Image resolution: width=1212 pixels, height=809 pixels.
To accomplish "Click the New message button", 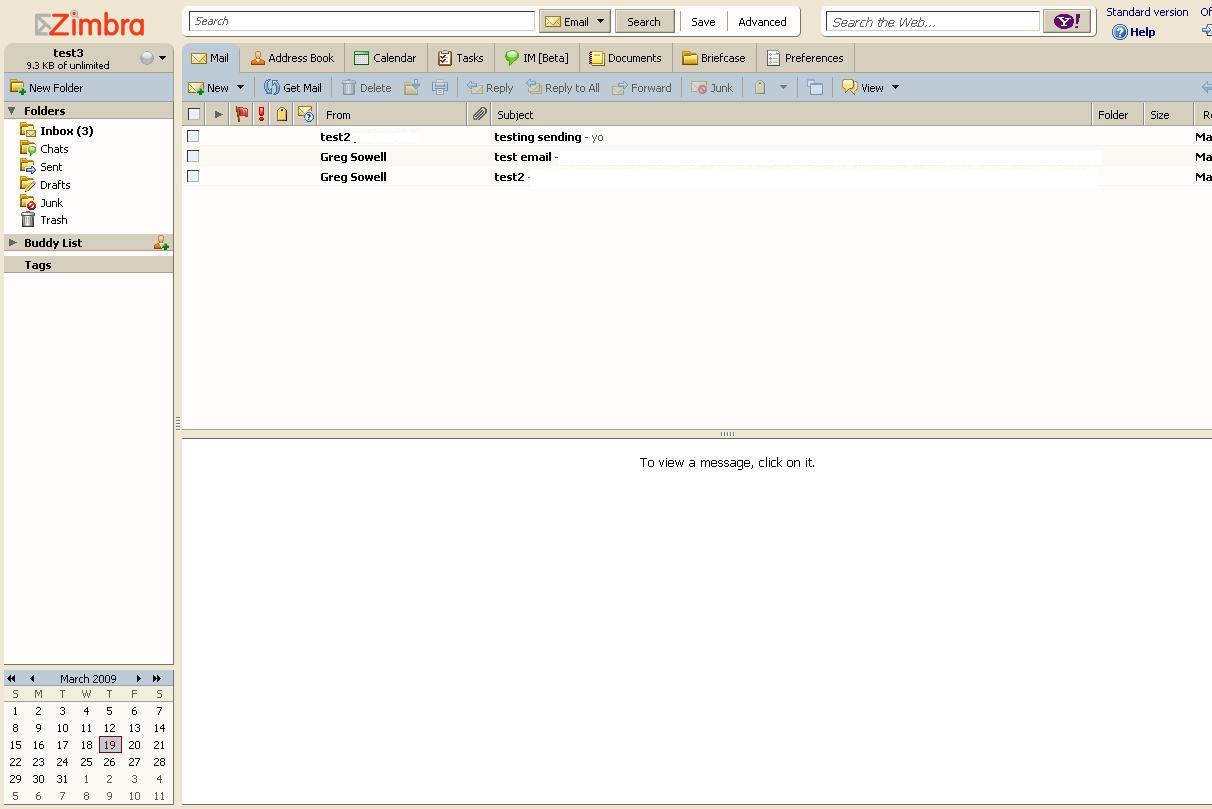I will point(209,88).
